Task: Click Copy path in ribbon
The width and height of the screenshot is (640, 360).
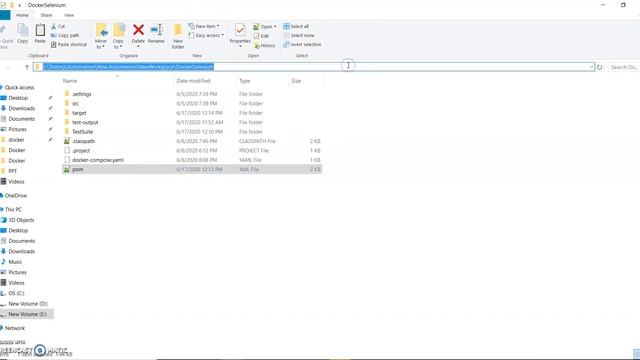Action: coord(65,36)
